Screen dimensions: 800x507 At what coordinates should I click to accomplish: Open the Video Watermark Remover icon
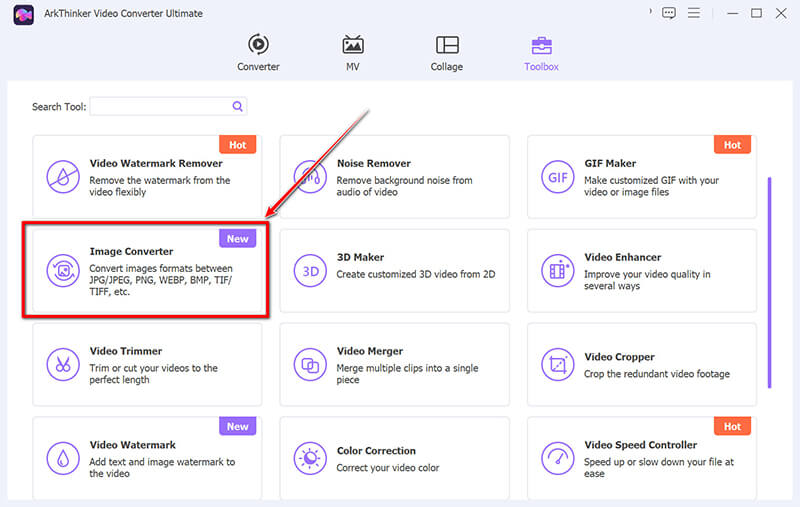click(x=63, y=177)
